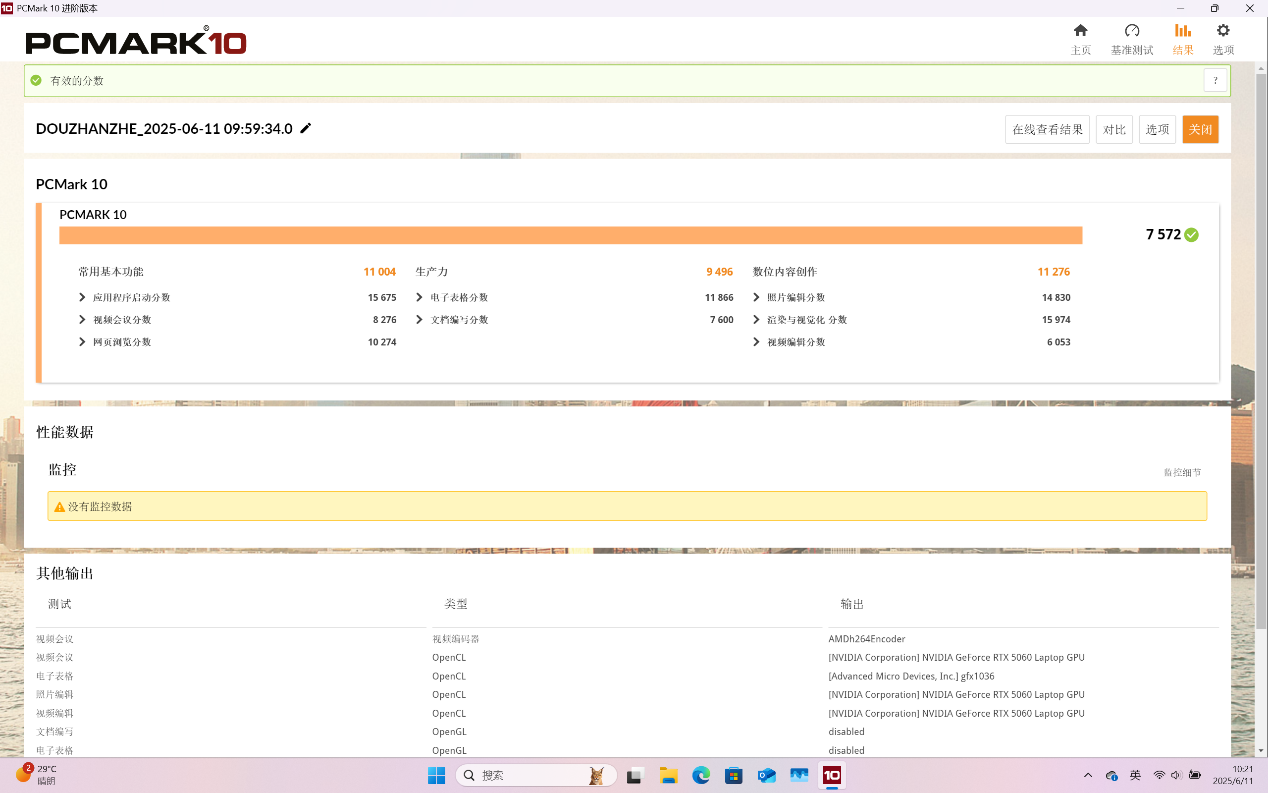
Task: Click the 渲染与视觉化 value 15 974
Action: [x=1056, y=320]
